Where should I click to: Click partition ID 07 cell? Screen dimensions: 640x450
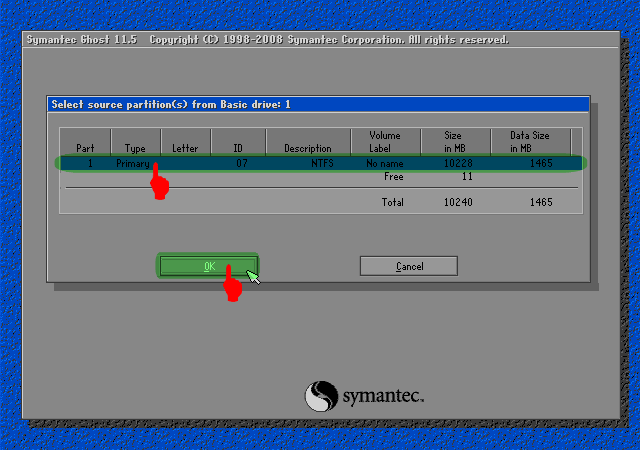[242, 163]
